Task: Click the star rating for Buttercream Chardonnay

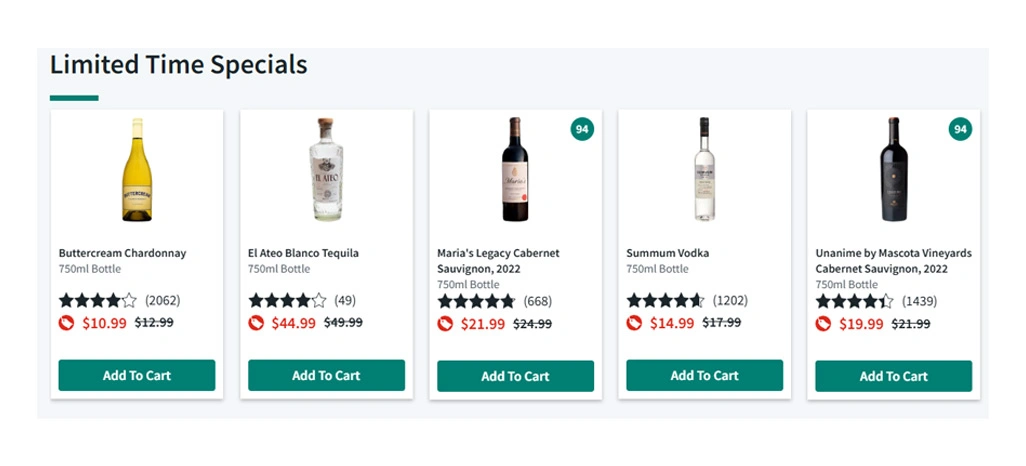Action: point(97,300)
